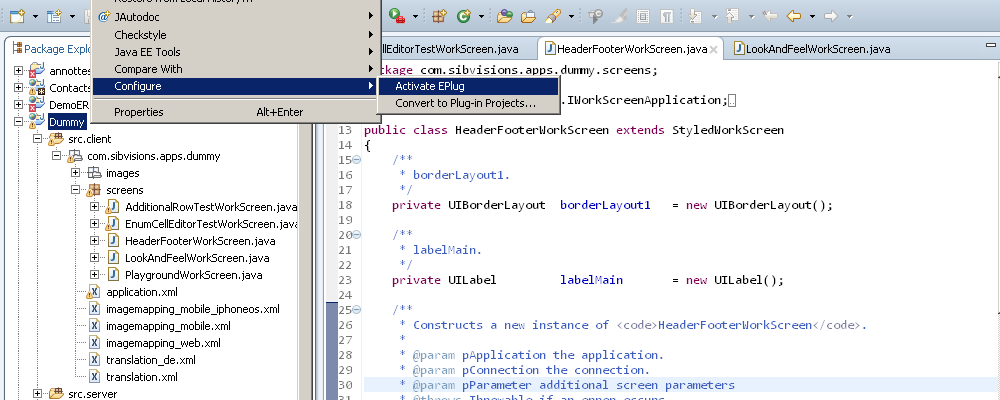Open the New Java Class dropdown arrow
Viewport: 1000px width, 400px height.
(482, 17)
